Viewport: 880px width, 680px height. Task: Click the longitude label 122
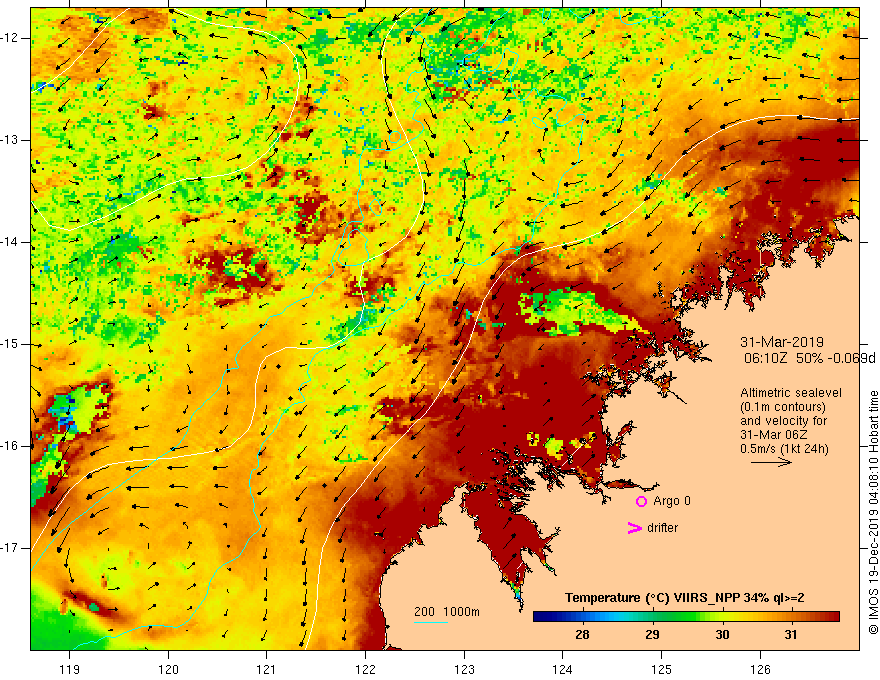pyautogui.click(x=365, y=669)
